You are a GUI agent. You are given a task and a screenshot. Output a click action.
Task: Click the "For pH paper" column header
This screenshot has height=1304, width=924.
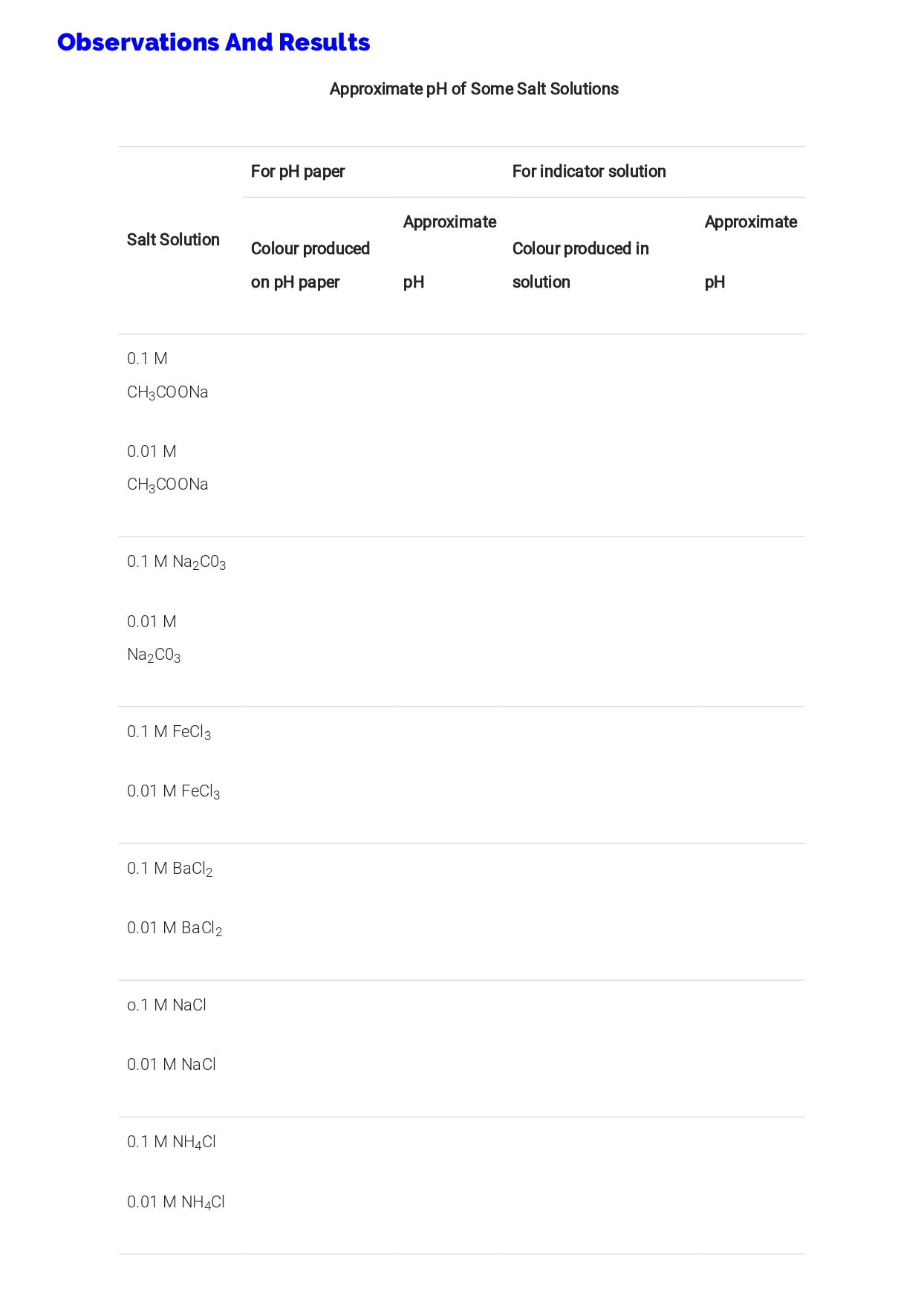[x=298, y=172]
